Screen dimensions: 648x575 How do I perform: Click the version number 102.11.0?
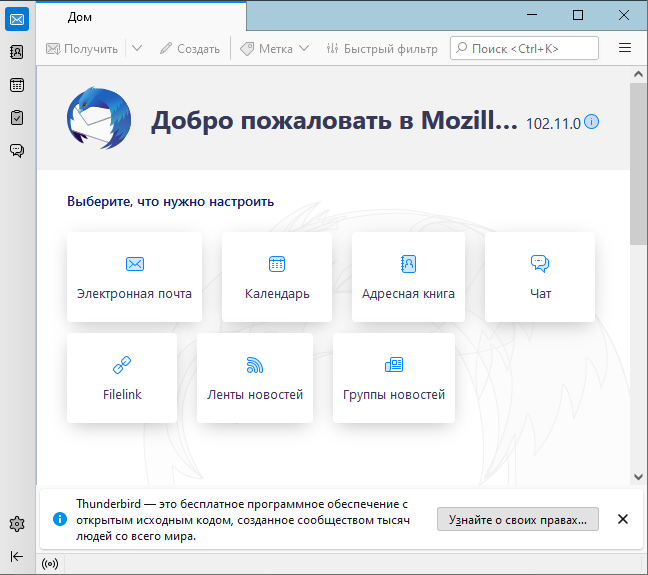coord(553,124)
